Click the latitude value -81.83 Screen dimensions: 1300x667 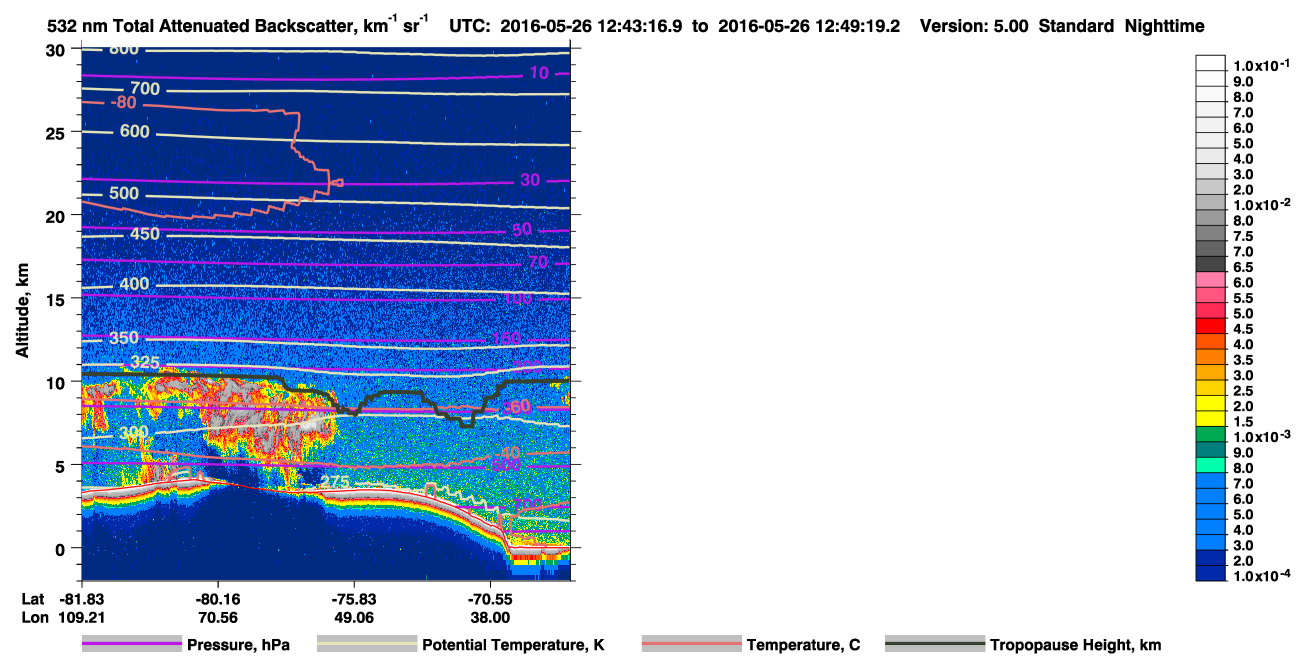click(x=82, y=599)
